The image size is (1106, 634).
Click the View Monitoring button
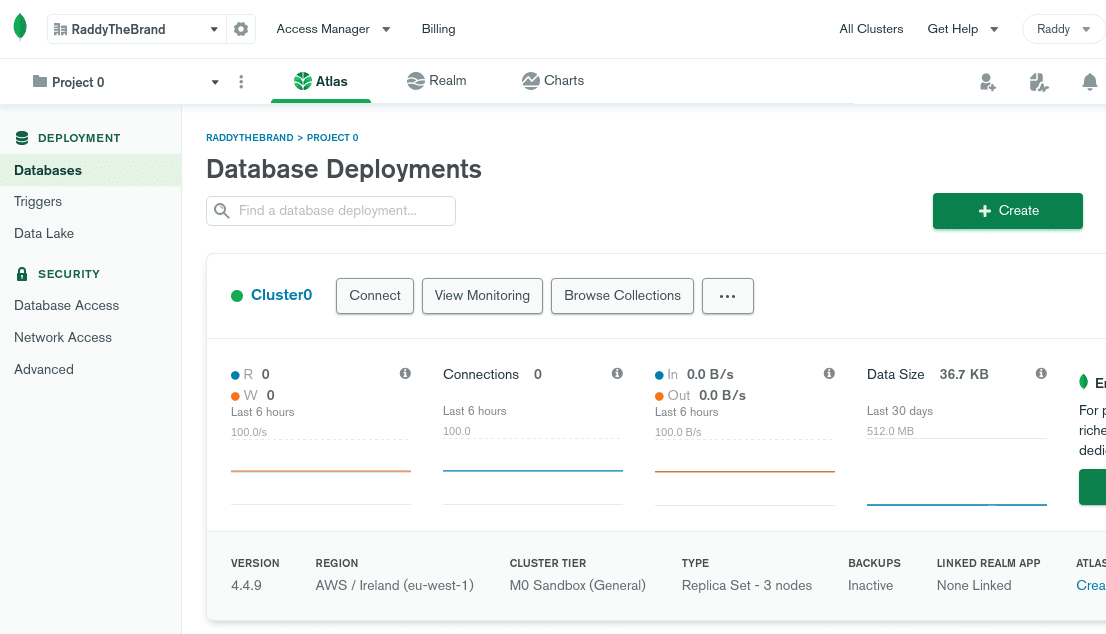point(482,296)
